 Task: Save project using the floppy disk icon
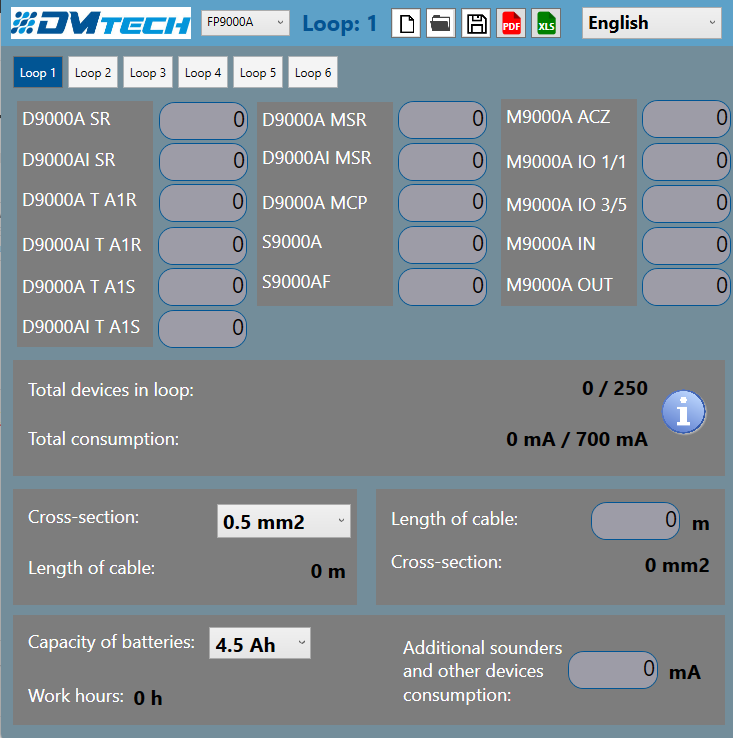tap(476, 23)
